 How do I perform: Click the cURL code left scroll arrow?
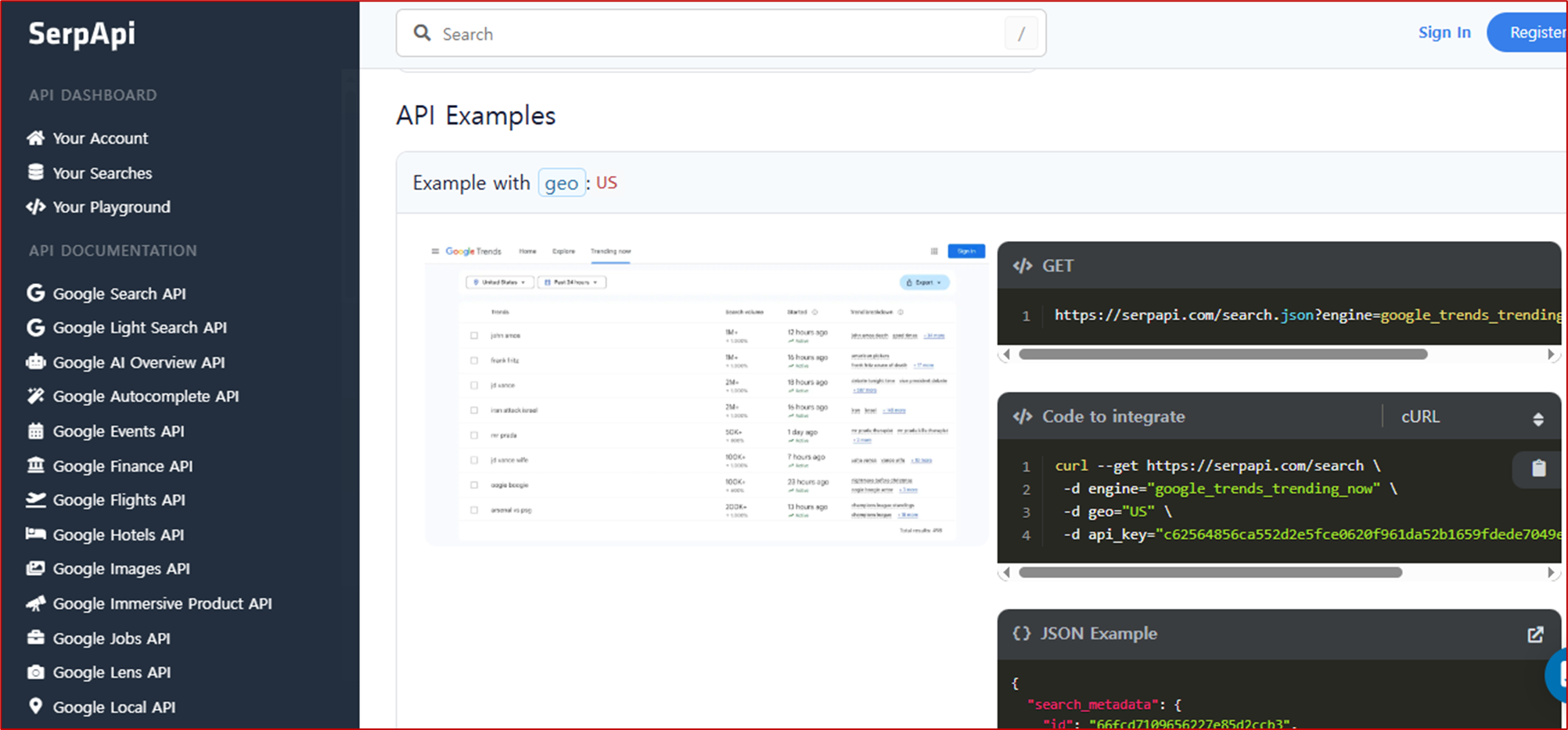click(x=1006, y=573)
